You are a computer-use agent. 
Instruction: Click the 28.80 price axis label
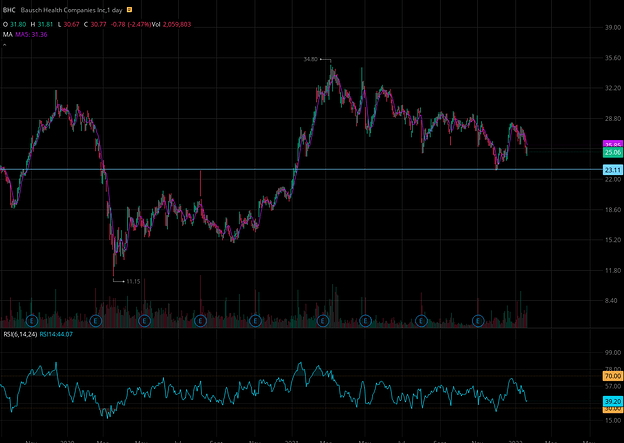613,119
